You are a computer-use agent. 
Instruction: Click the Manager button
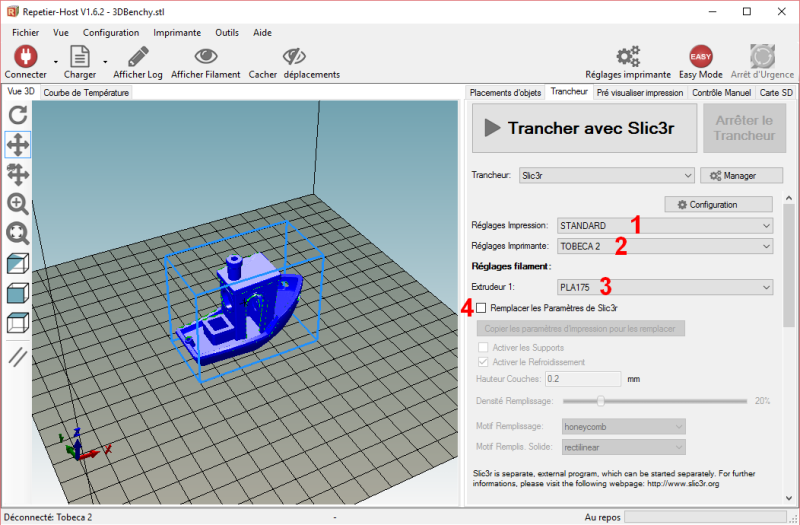coord(741,175)
